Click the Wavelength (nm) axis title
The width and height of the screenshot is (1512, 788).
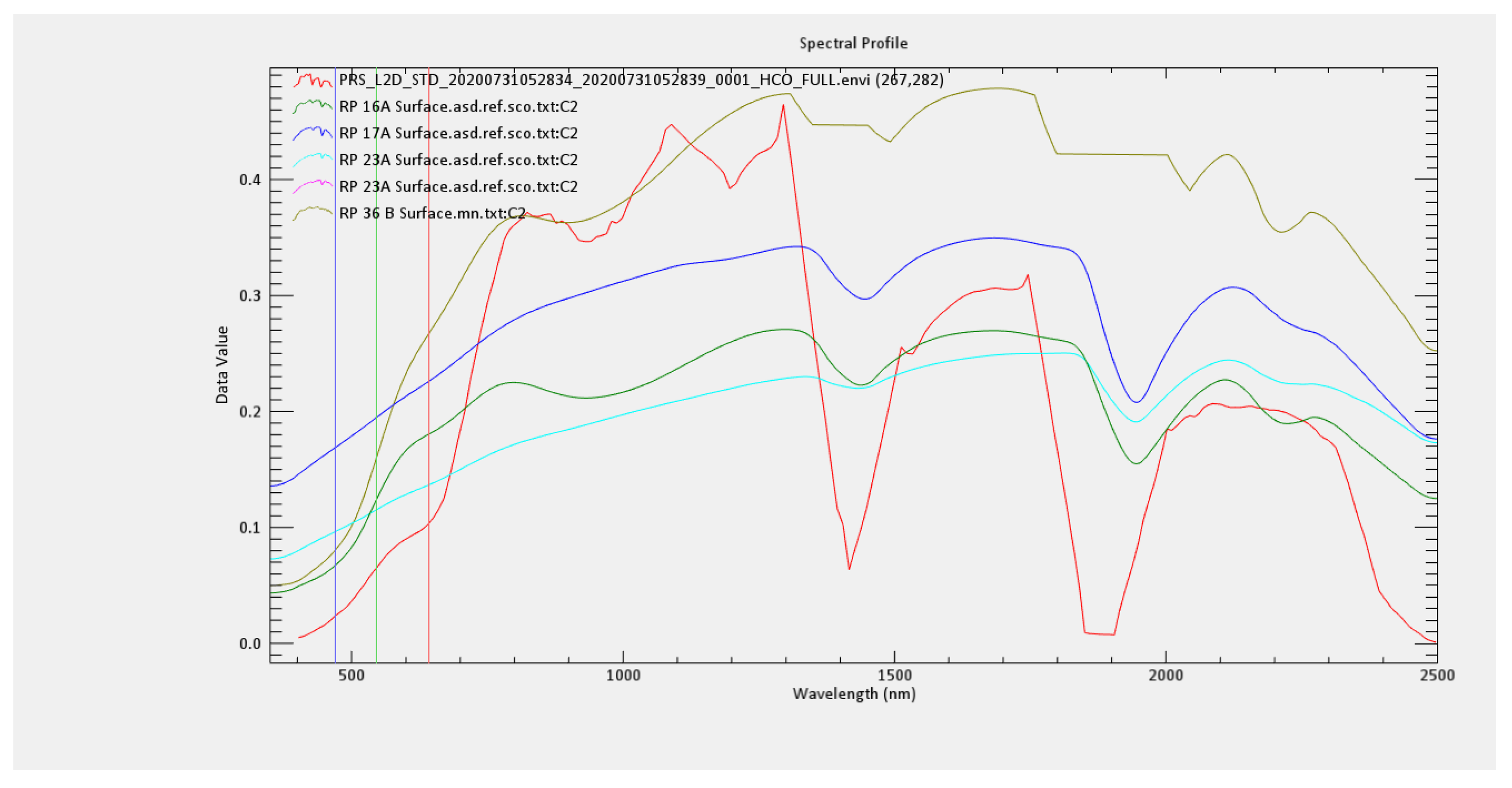pos(854,694)
